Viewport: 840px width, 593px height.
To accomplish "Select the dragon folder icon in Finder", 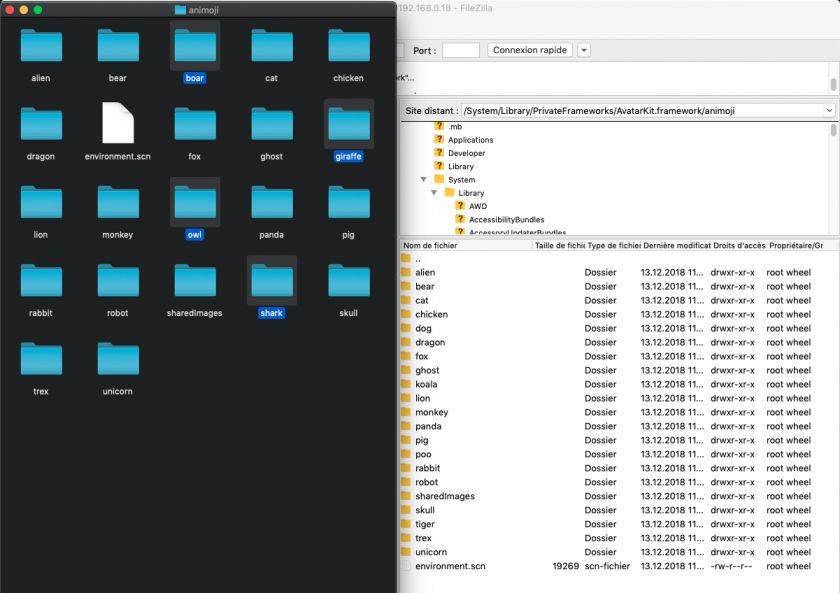I will pos(41,124).
